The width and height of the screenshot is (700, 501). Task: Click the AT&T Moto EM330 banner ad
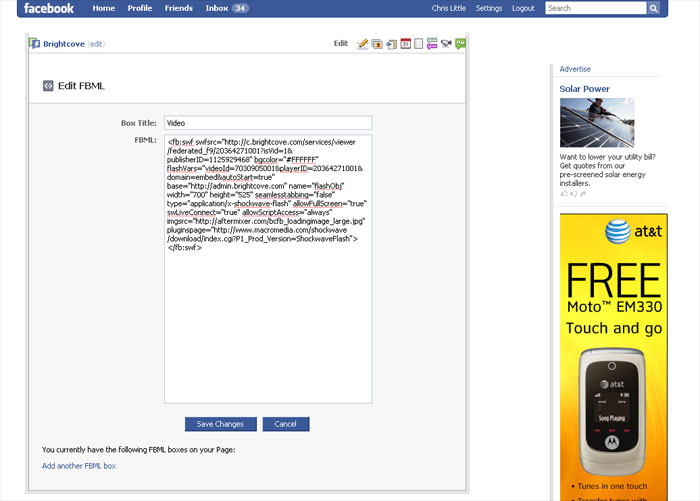coord(614,357)
